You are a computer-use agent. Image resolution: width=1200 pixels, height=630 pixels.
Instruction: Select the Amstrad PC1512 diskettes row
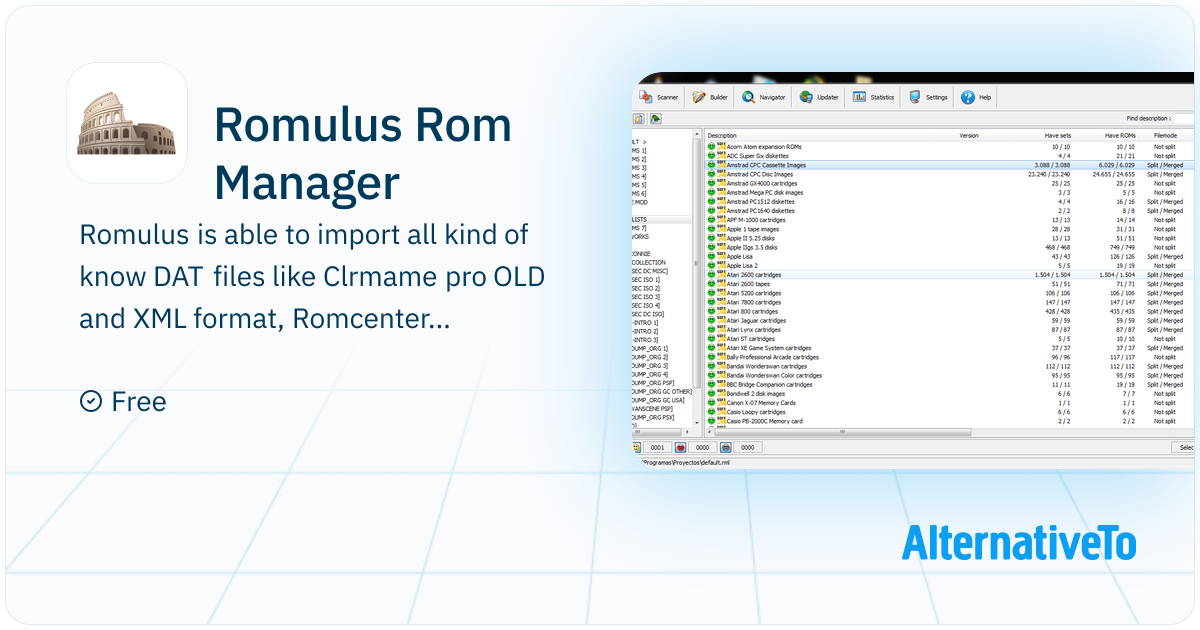tap(950, 201)
